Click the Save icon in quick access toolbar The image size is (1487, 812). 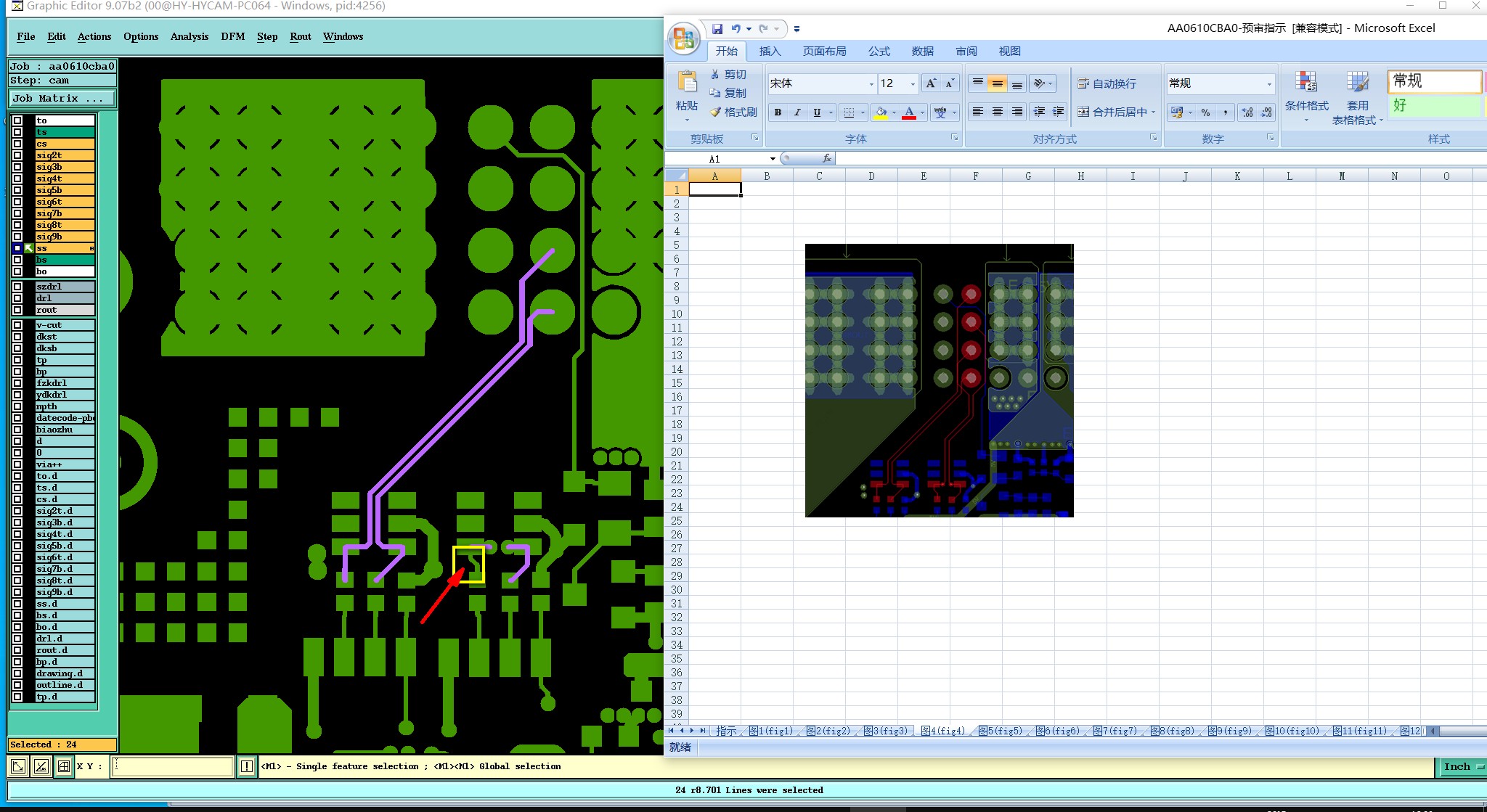pyautogui.click(x=717, y=28)
